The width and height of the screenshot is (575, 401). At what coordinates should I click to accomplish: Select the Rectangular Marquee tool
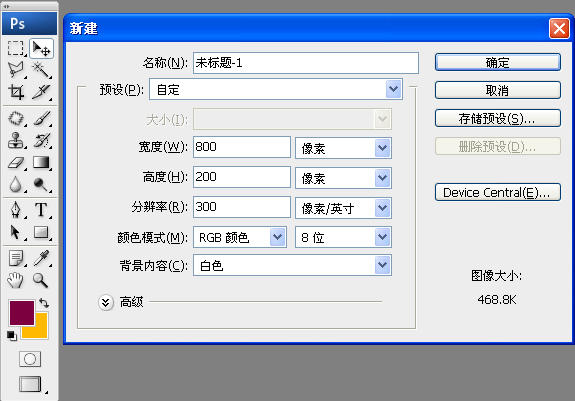point(16,48)
